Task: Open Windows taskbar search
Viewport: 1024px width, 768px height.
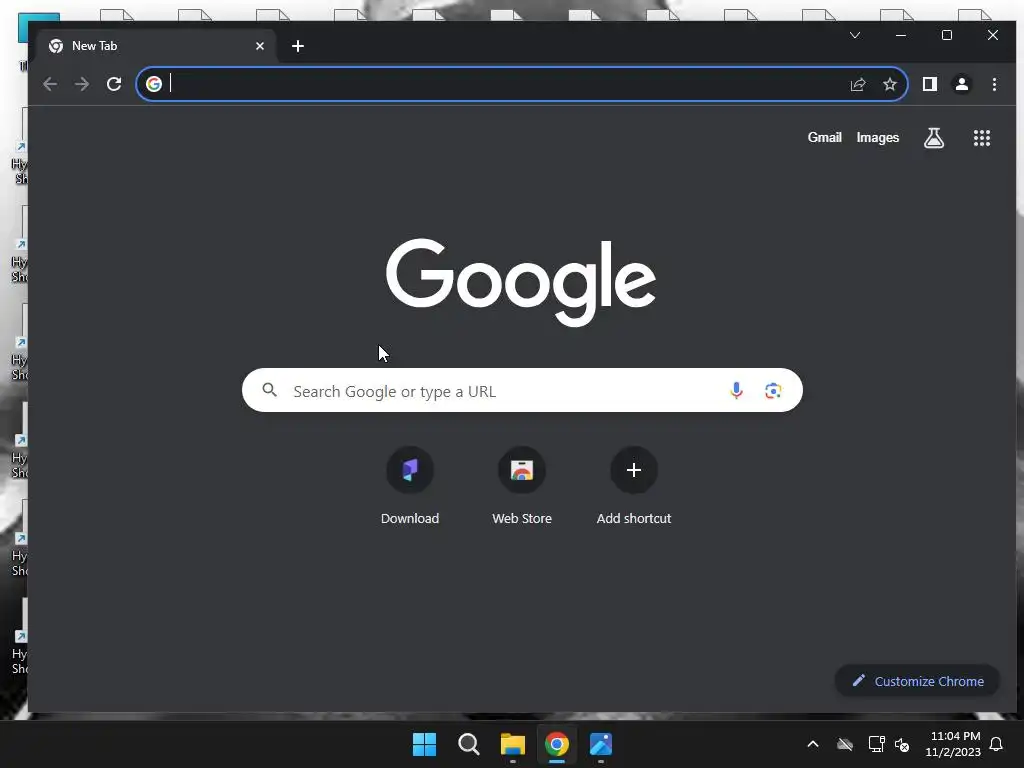Action: (x=468, y=744)
